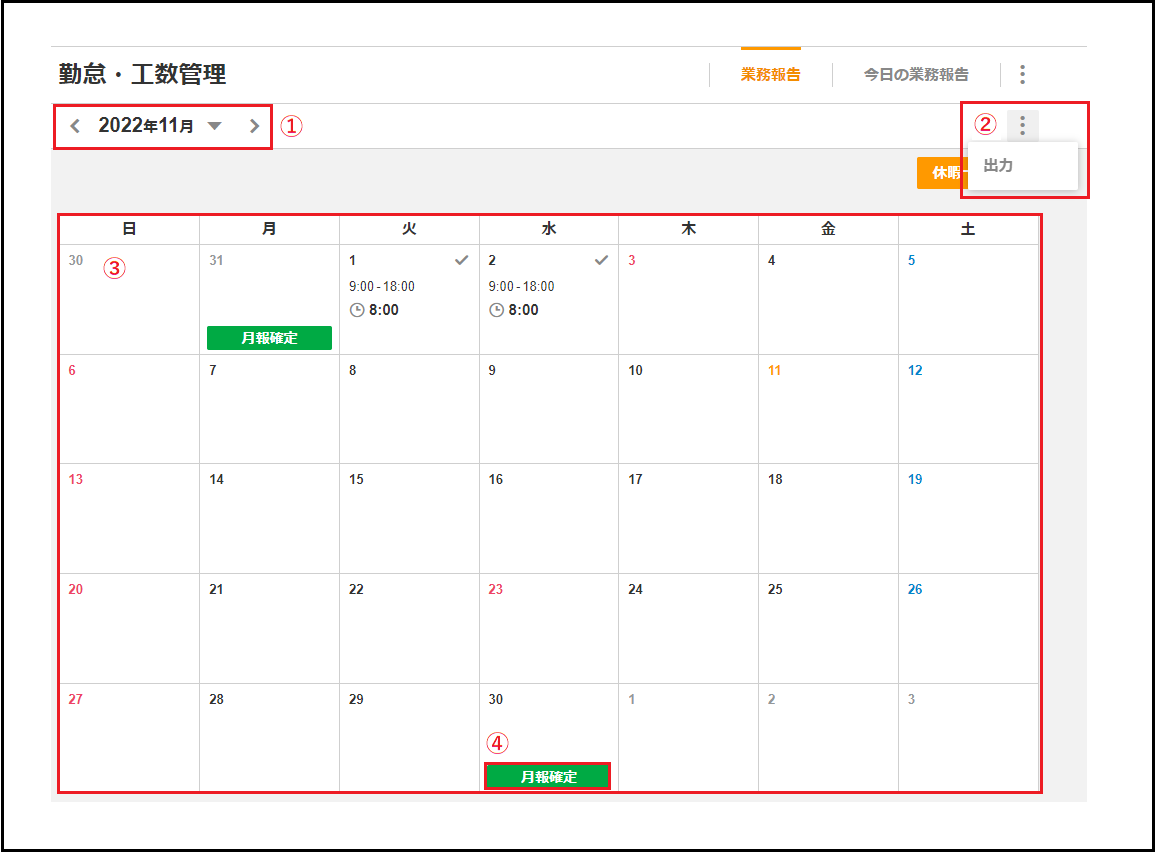
Task: Click the header three-dot menu beside 今日の業務報告
Action: pos(1021,75)
